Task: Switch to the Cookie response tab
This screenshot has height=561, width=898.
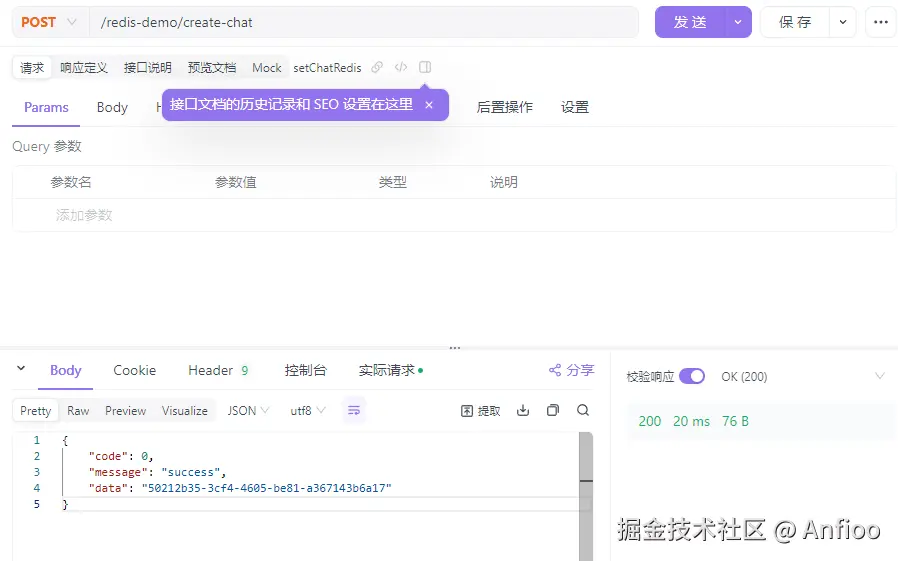Action: coord(135,370)
